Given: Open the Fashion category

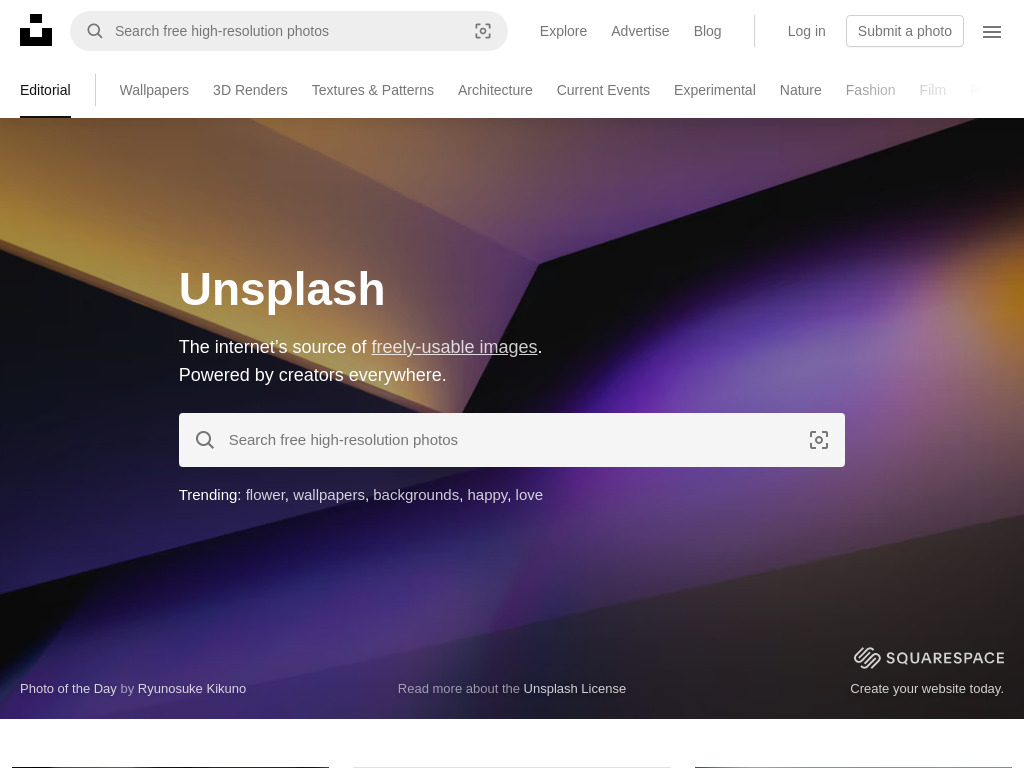Looking at the screenshot, I should (870, 90).
